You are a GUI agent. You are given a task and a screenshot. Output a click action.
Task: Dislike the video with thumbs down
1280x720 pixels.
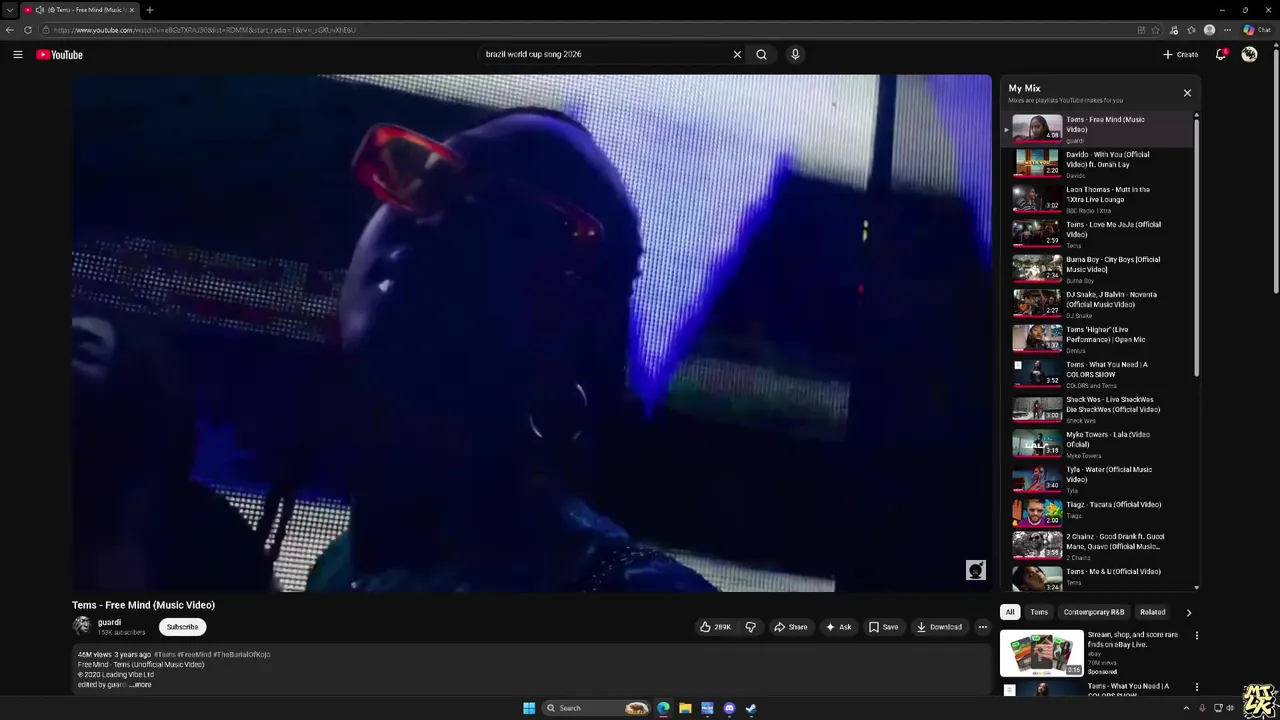pos(750,627)
